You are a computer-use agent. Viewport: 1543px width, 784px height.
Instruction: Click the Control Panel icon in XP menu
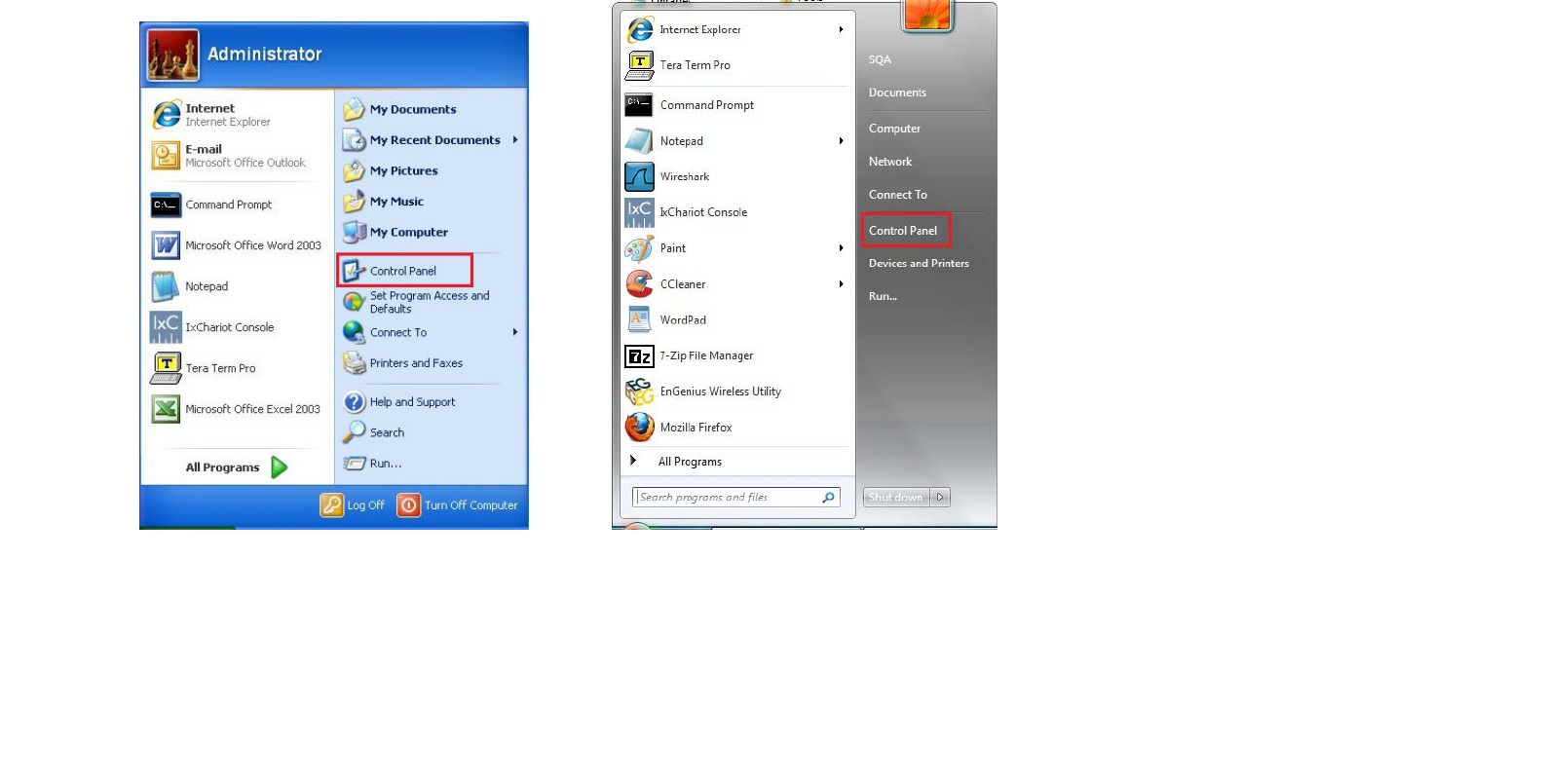354,271
